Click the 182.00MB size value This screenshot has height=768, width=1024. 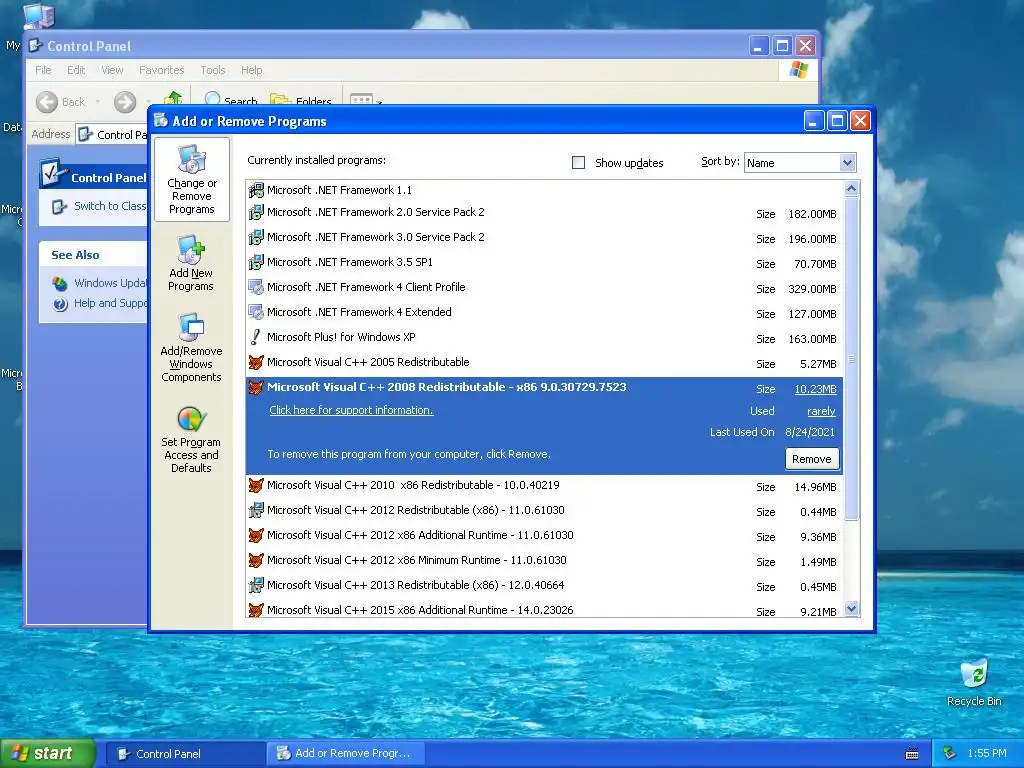pyautogui.click(x=812, y=214)
